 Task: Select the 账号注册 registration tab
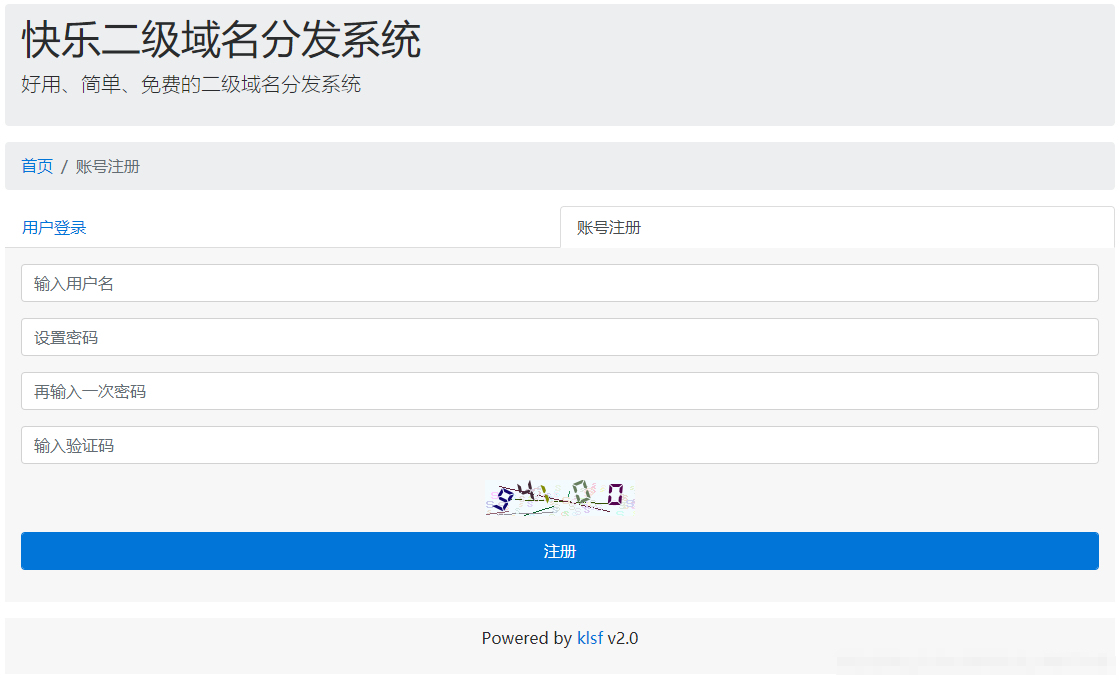607,227
